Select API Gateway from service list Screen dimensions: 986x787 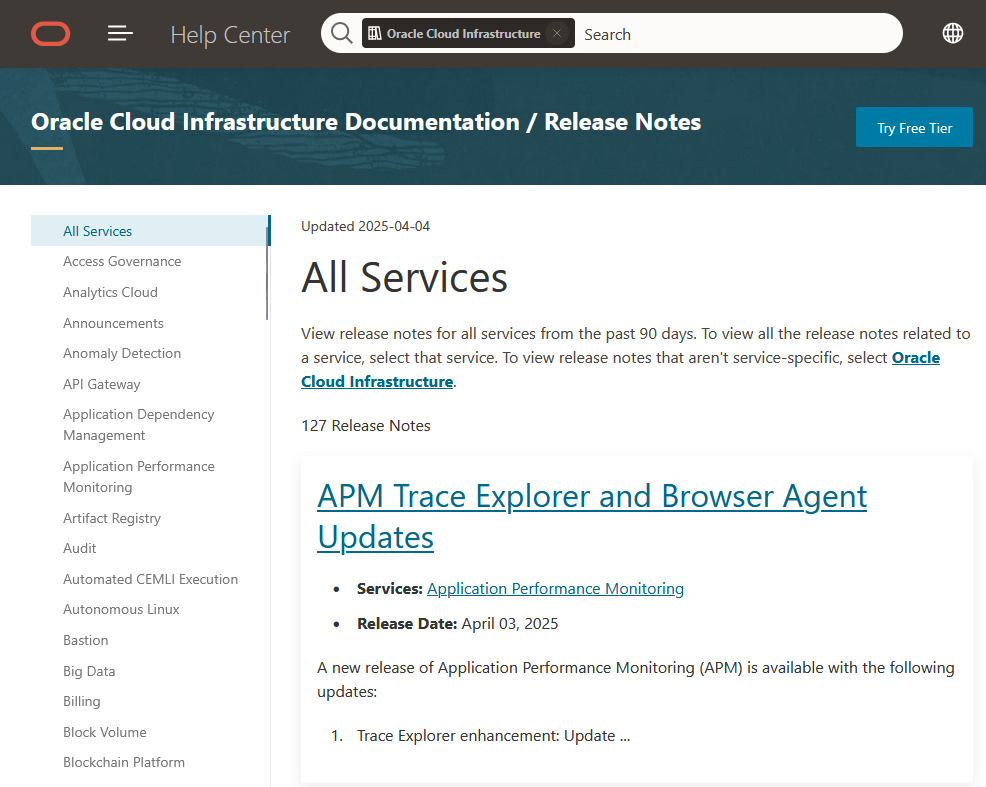(101, 384)
